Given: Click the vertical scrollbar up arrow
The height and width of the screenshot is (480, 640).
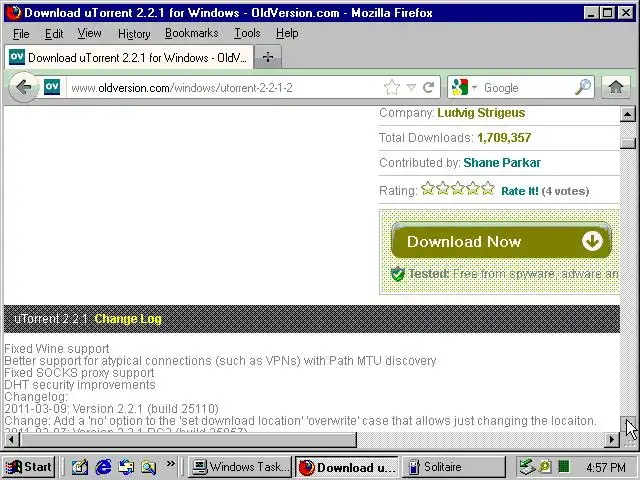Looking at the screenshot, I should point(628,114).
